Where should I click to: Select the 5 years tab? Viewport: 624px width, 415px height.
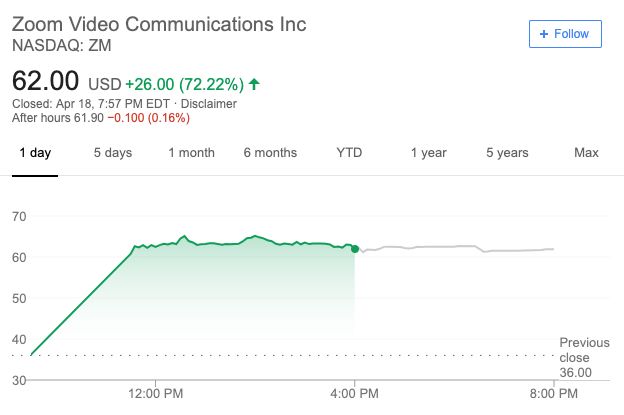pyautogui.click(x=507, y=153)
